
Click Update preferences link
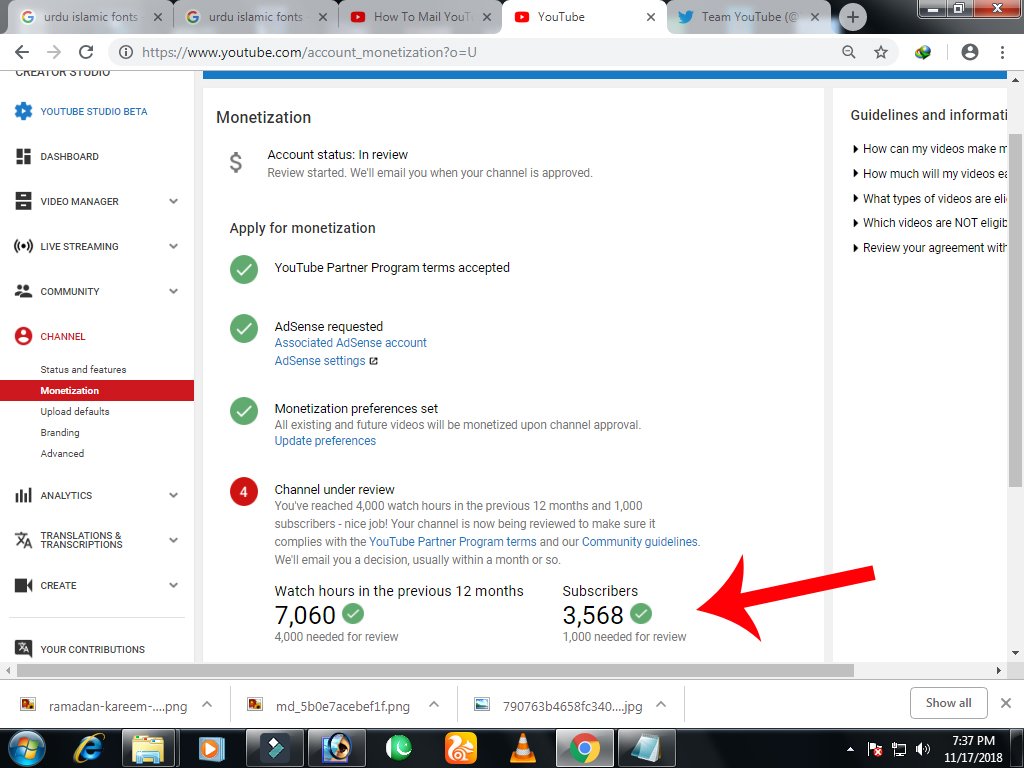[325, 441]
